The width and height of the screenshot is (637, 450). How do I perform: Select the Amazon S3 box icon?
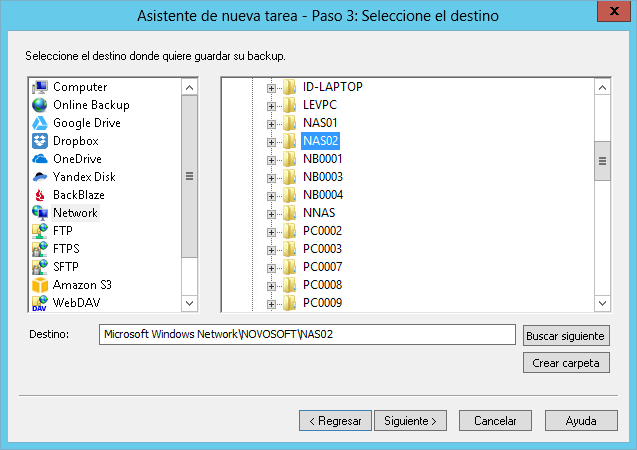(40, 285)
